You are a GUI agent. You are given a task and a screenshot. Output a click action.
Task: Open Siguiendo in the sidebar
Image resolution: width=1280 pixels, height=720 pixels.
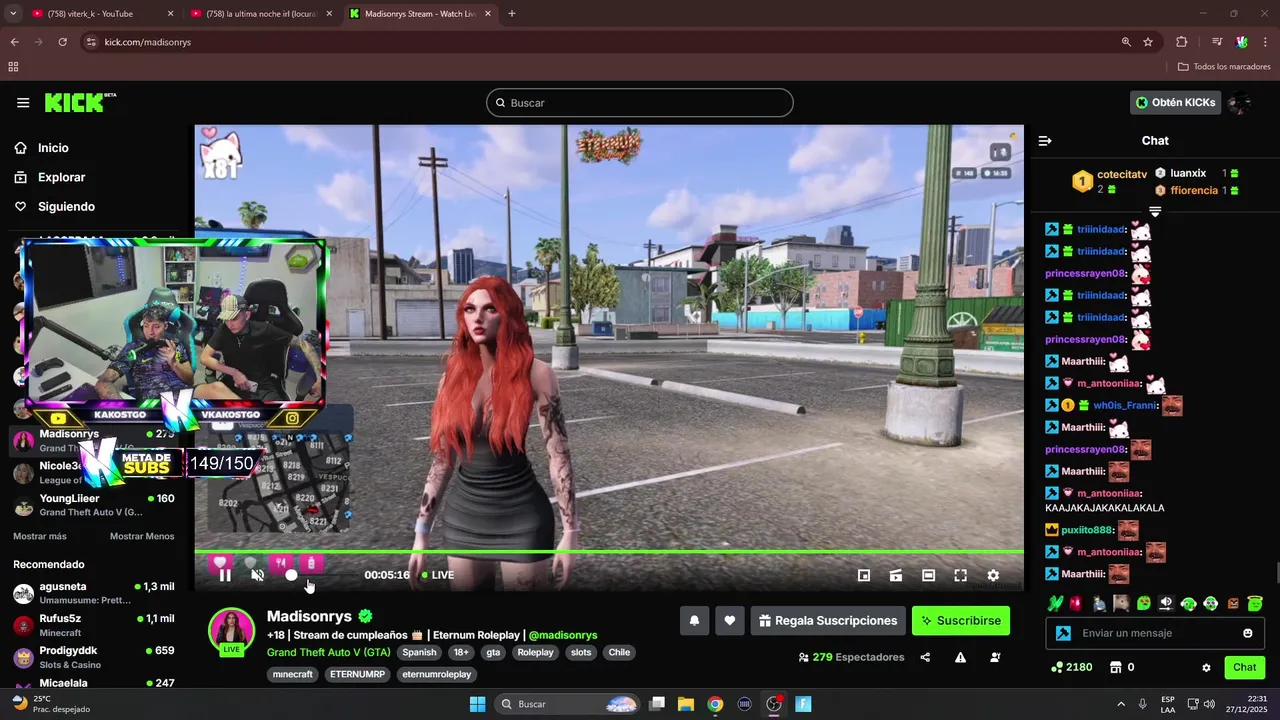tap(66, 207)
